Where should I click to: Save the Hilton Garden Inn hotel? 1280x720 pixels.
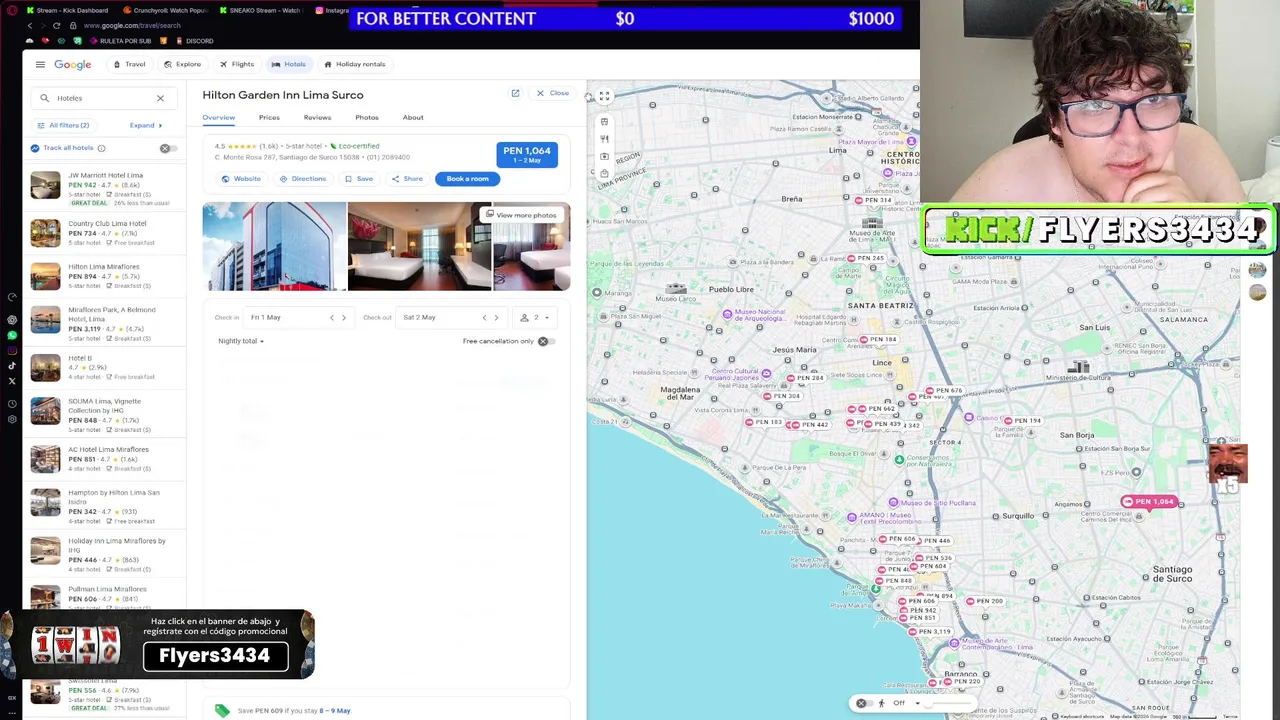(359, 179)
